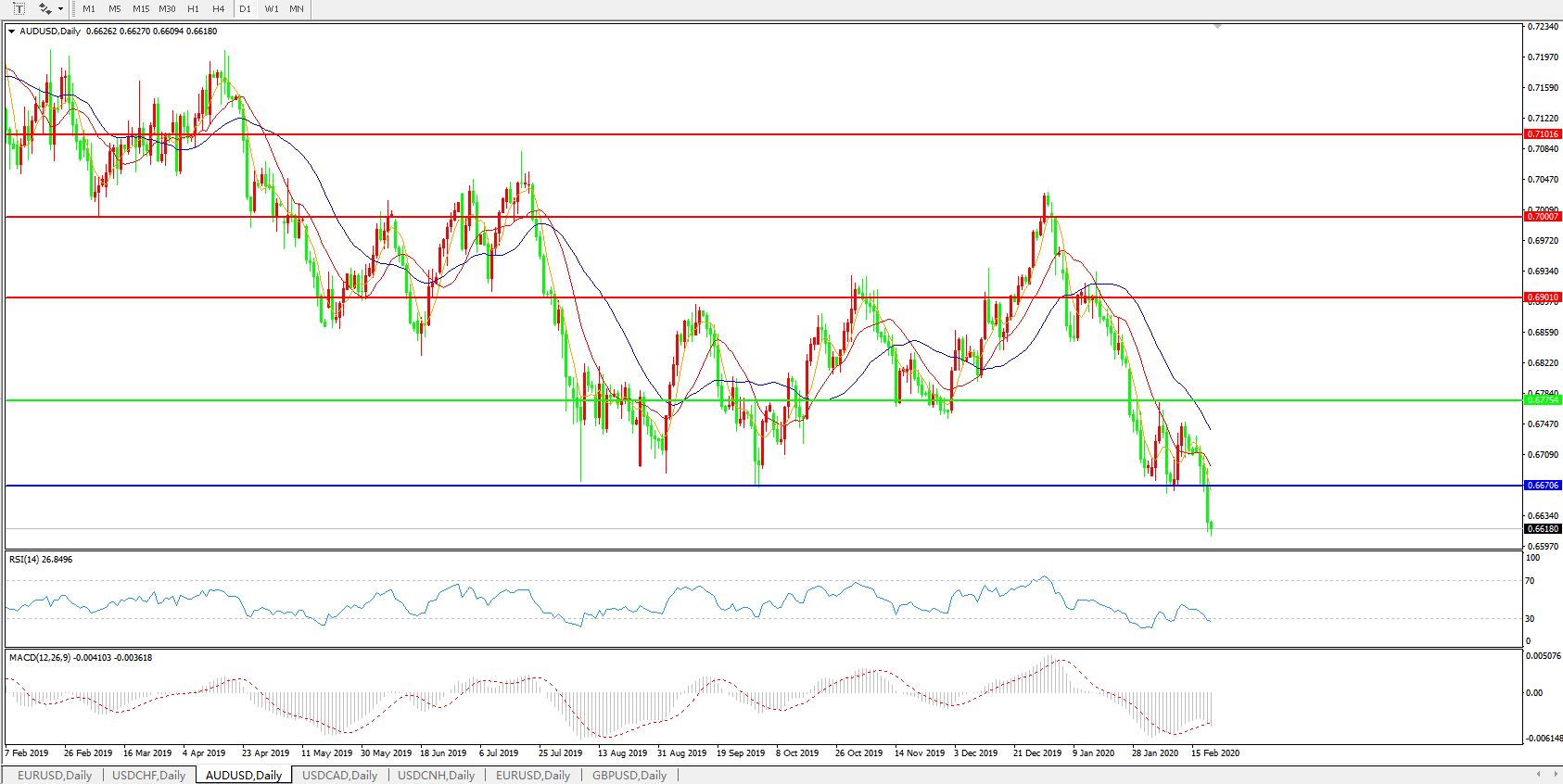
Task: Open the first EURUSD,Daily chart tab
Action: point(55,775)
